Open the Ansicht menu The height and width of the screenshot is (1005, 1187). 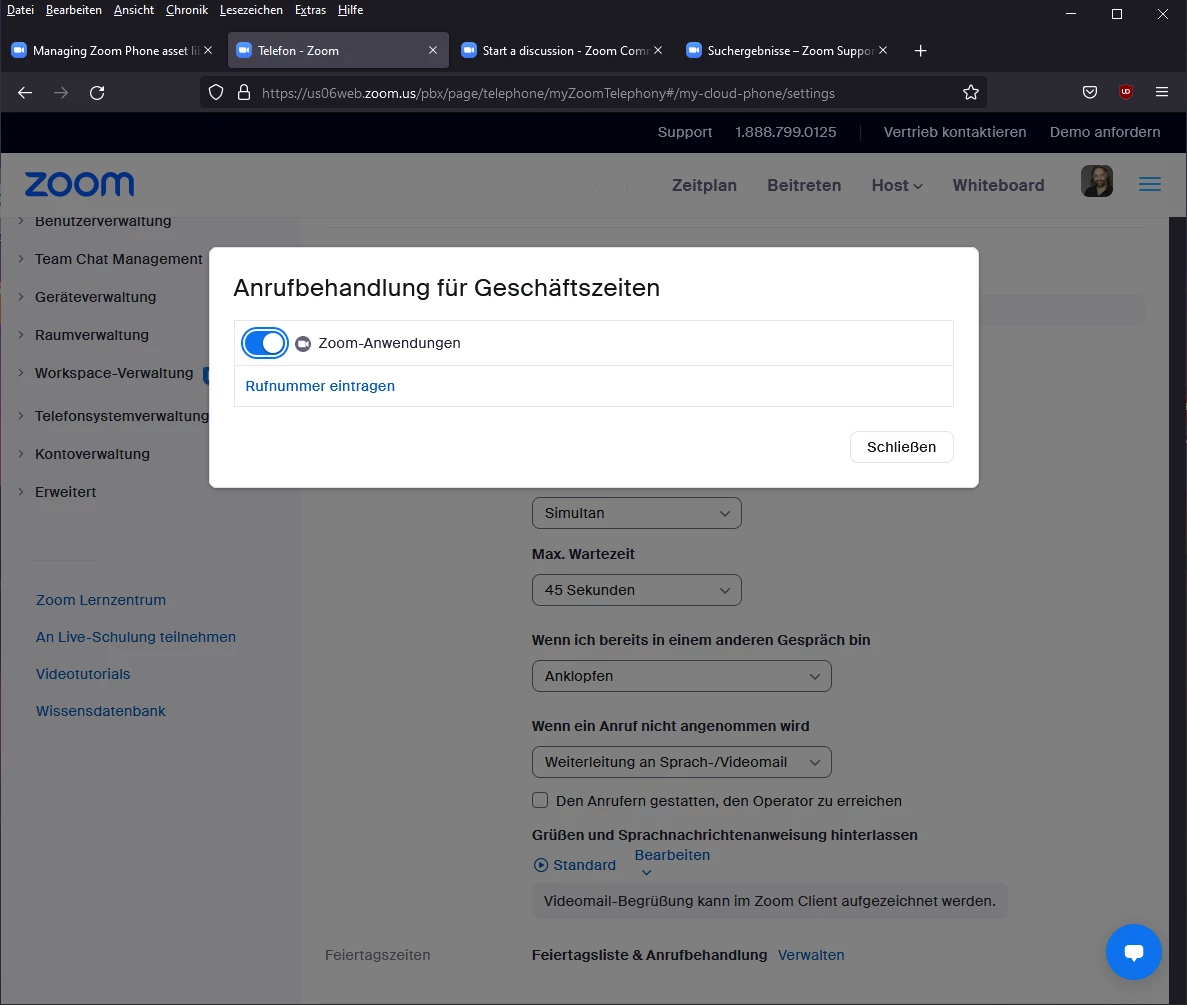[134, 10]
